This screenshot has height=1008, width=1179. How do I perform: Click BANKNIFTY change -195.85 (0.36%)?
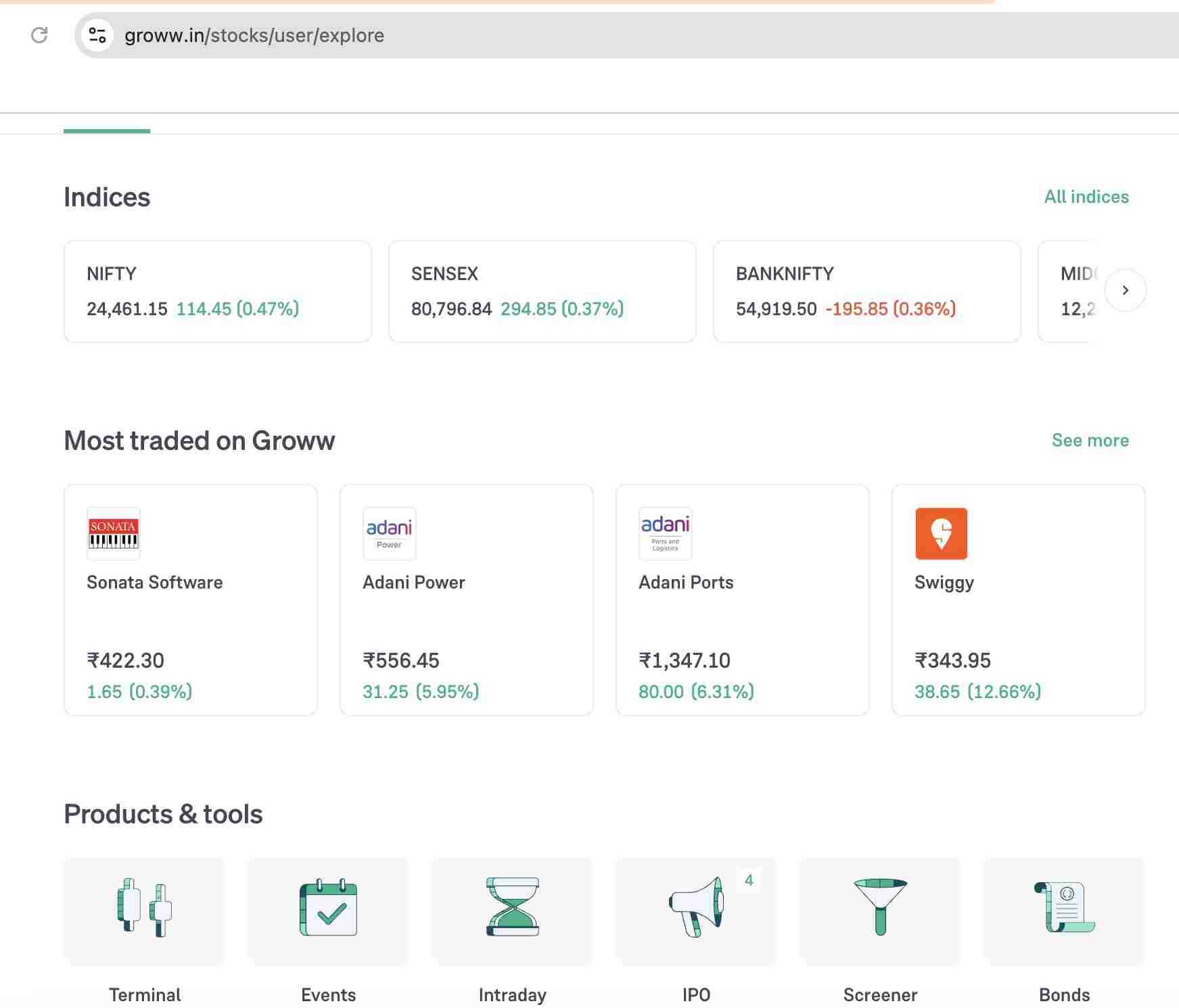pos(891,309)
